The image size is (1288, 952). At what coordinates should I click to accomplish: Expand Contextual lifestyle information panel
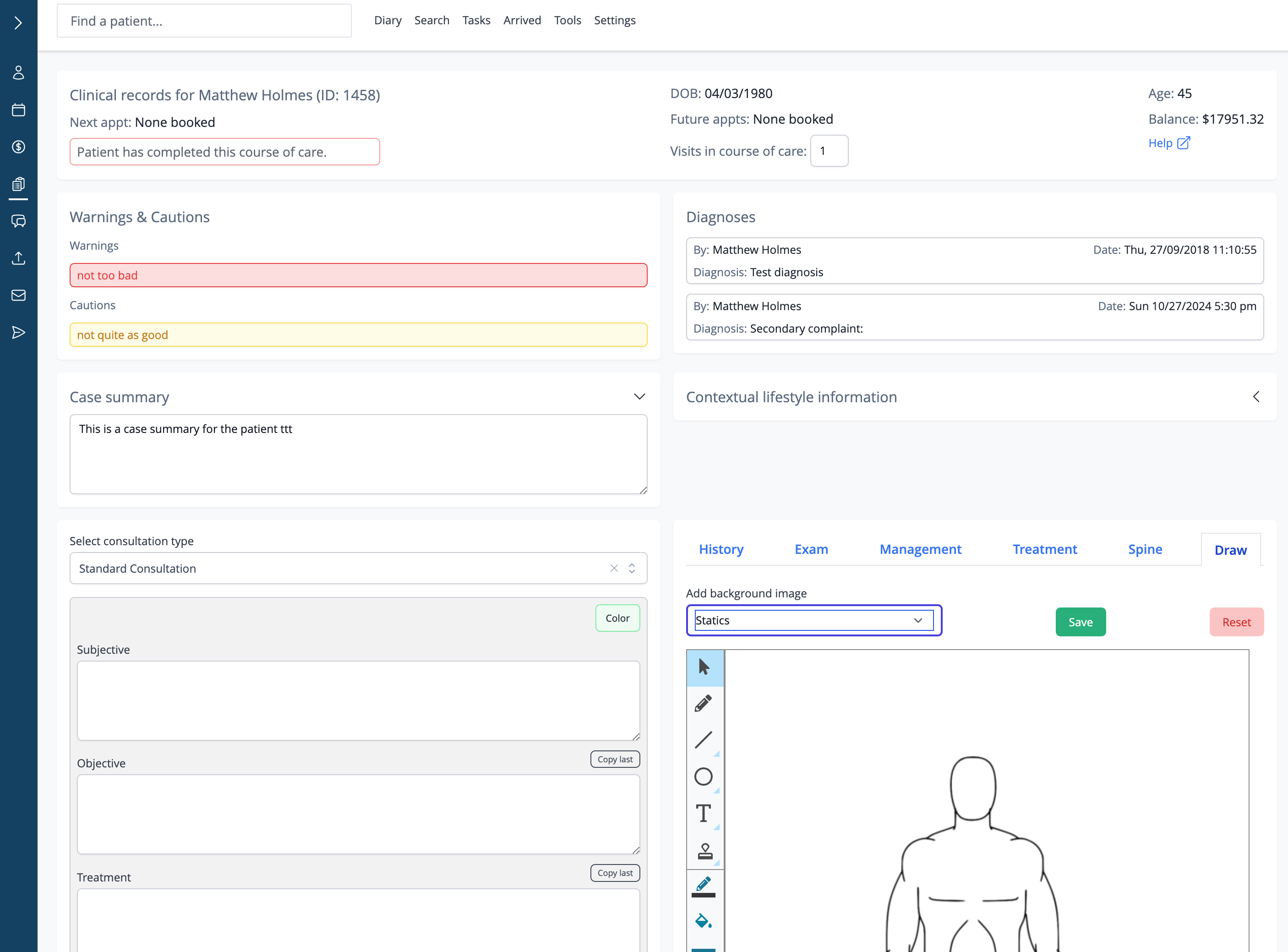1256,396
